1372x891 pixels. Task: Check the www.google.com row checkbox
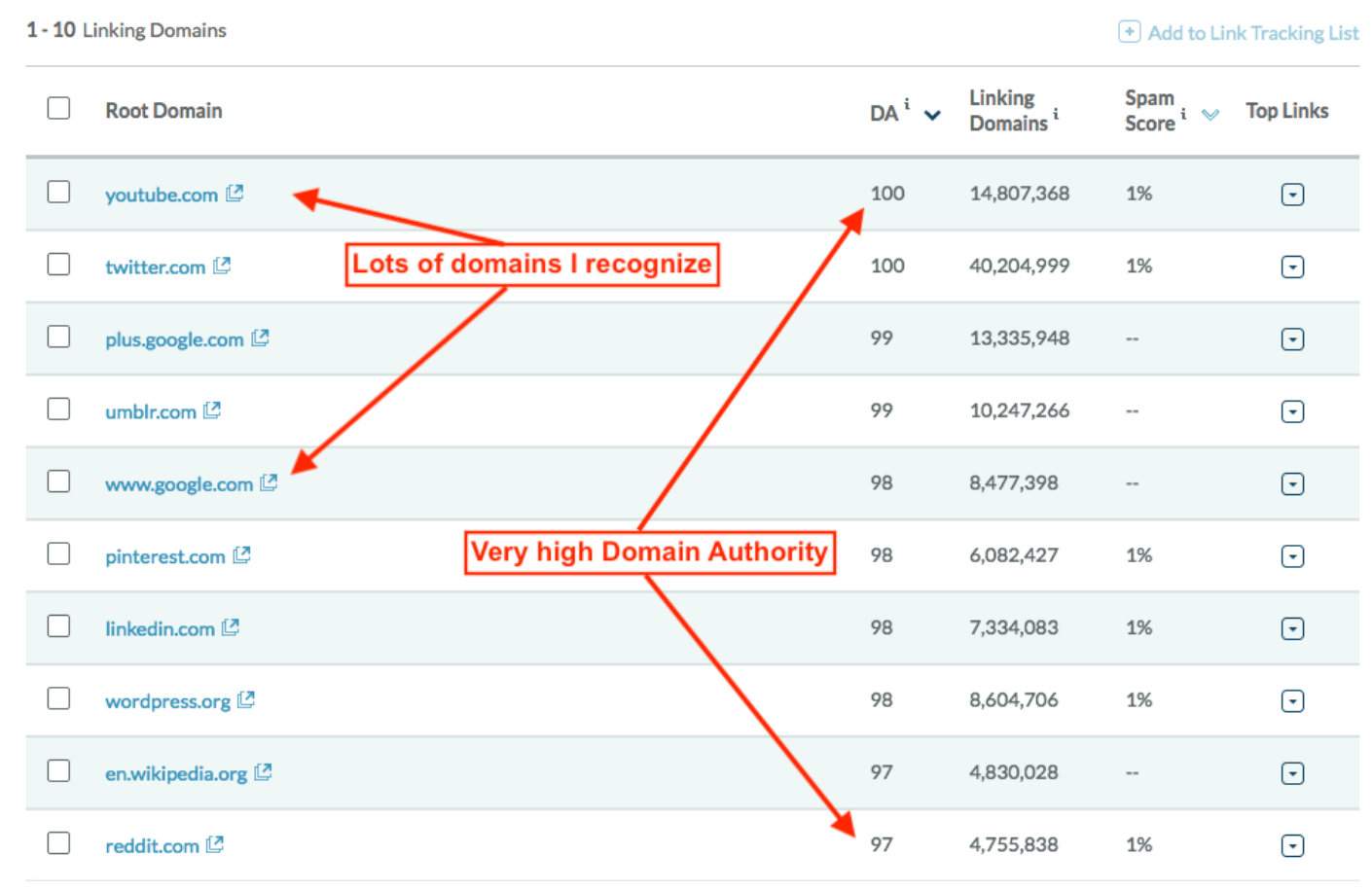tap(58, 481)
